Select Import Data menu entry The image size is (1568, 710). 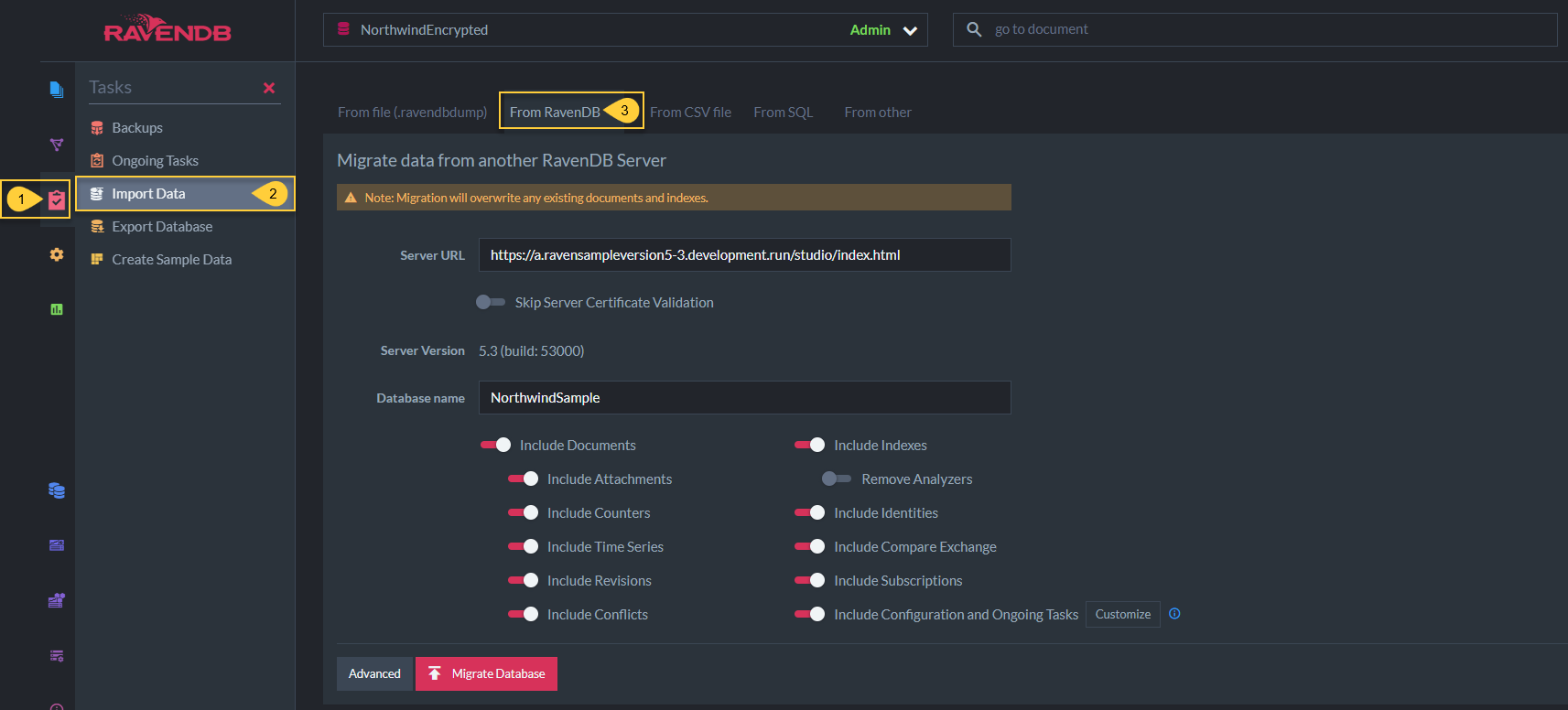[185, 194]
